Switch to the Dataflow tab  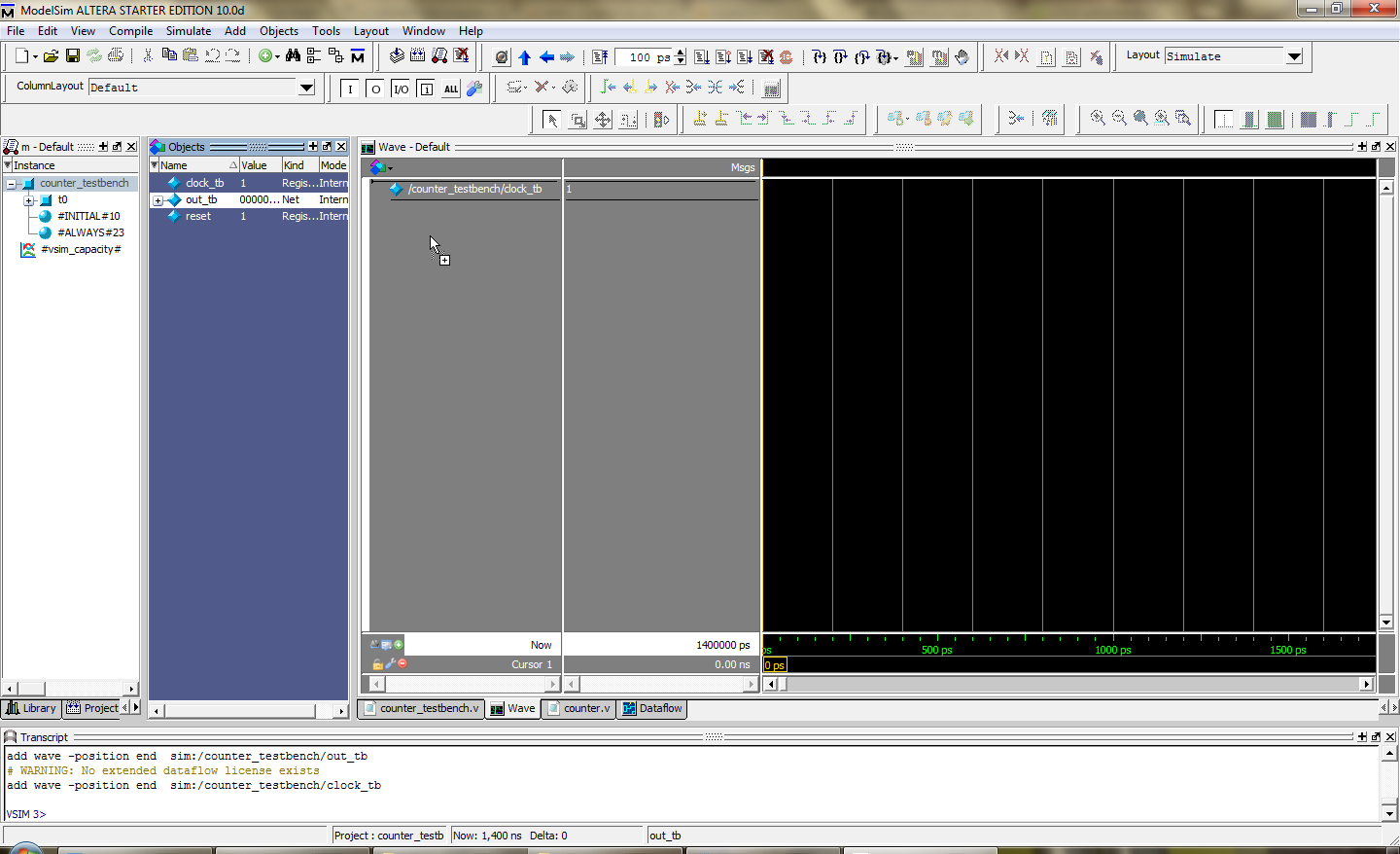pos(652,708)
